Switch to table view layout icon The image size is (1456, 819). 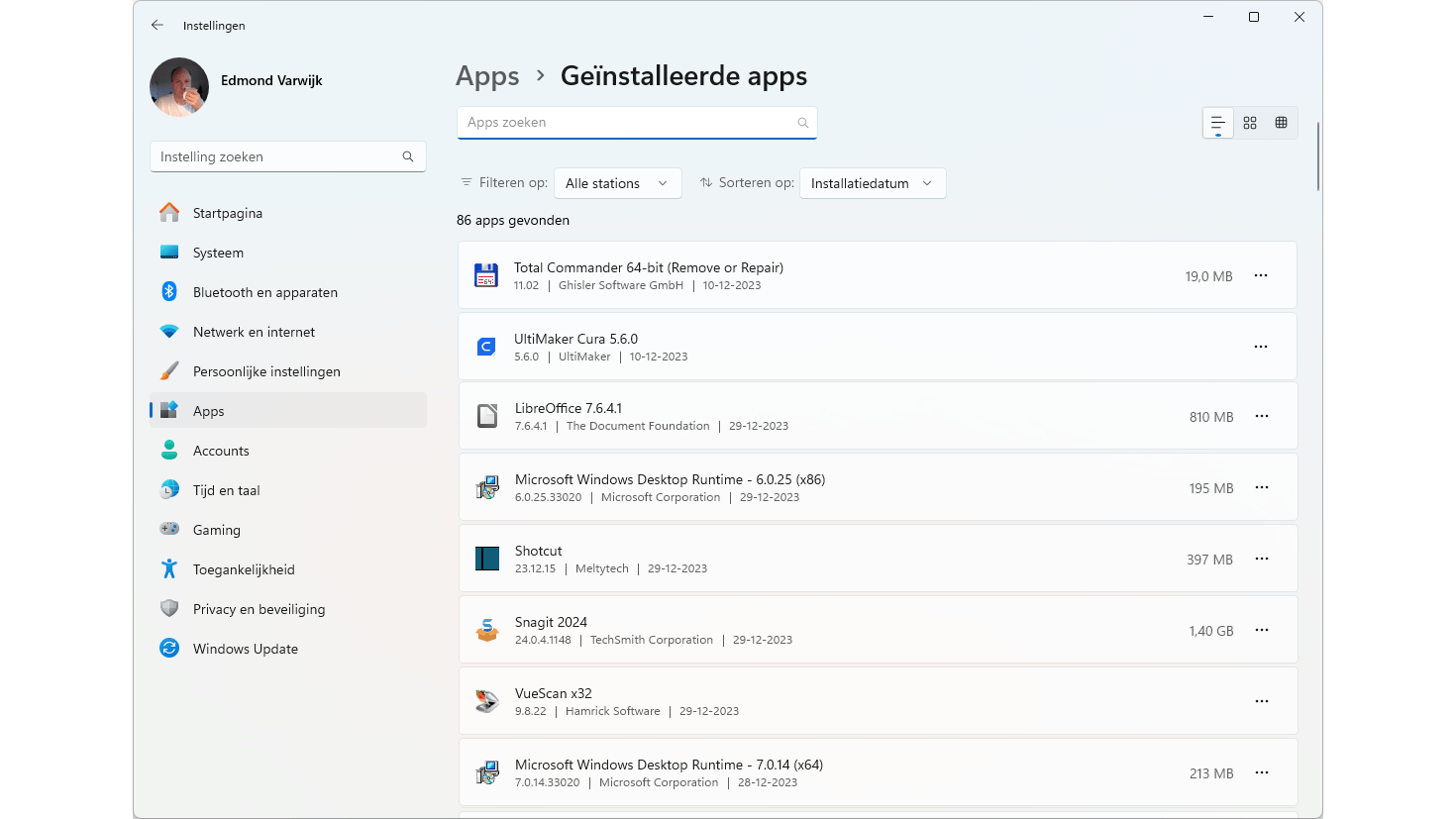1281,123
